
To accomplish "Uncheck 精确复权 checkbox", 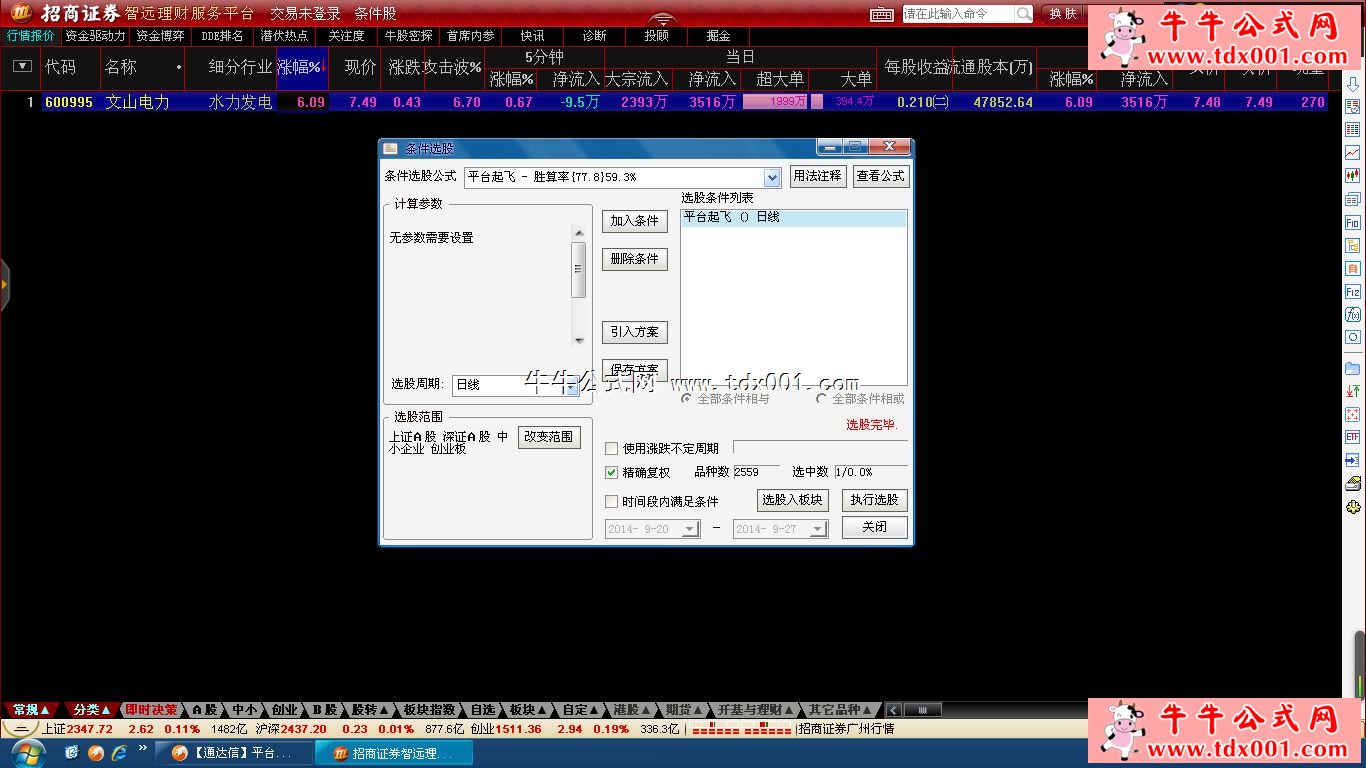I will tap(612, 472).
